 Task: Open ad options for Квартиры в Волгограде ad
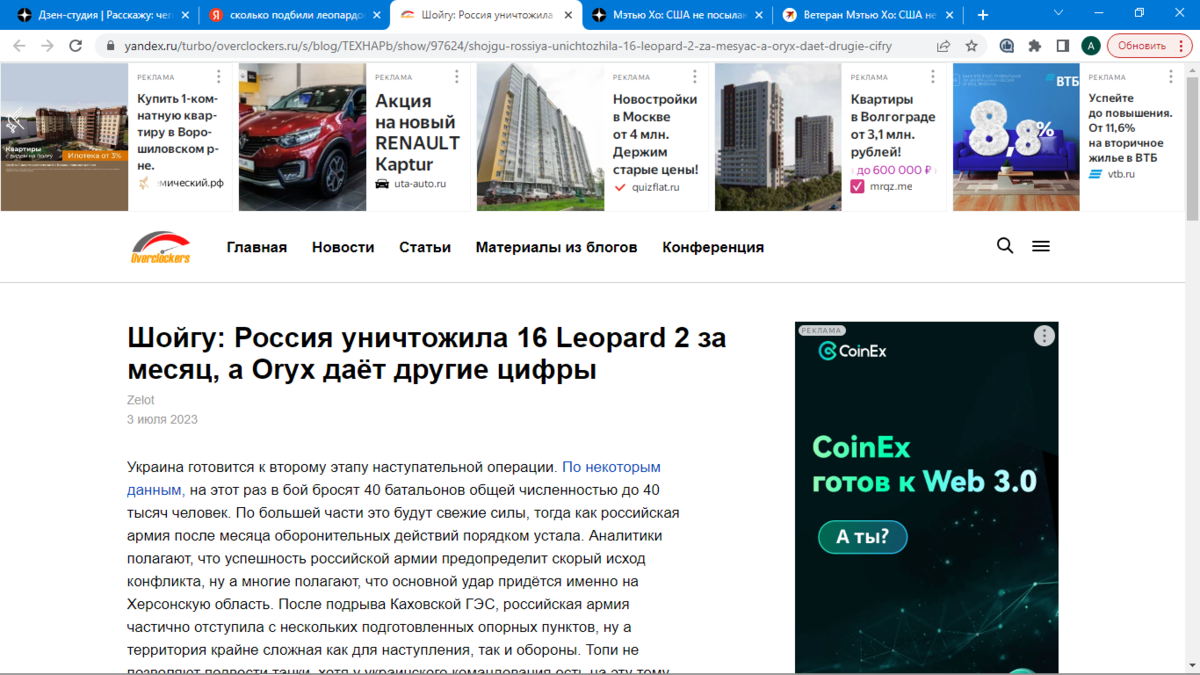933,77
